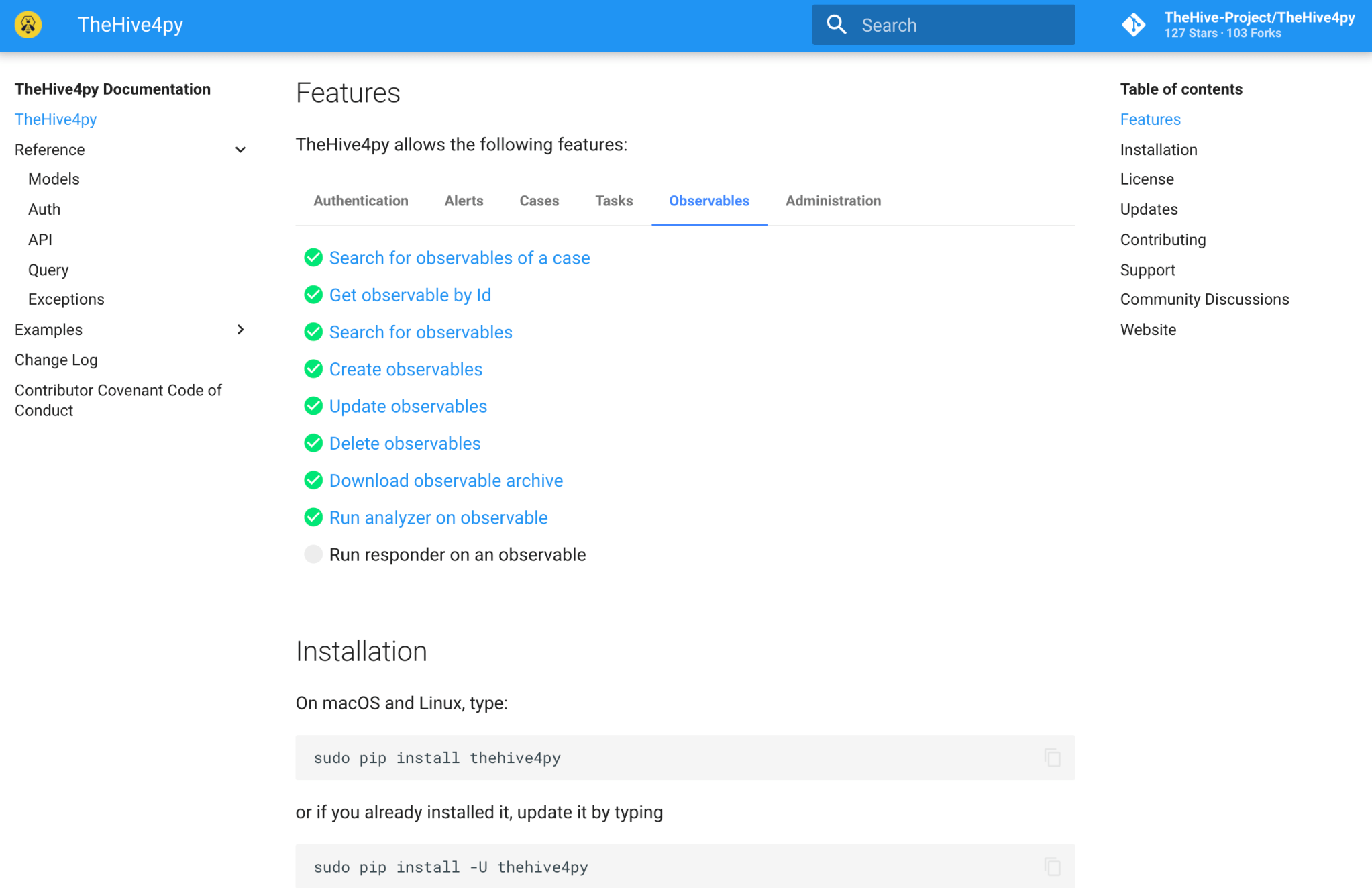Screen dimensions: 1372x888
Task: Click the green check beside 'Download observable archive'
Action: coord(313,481)
